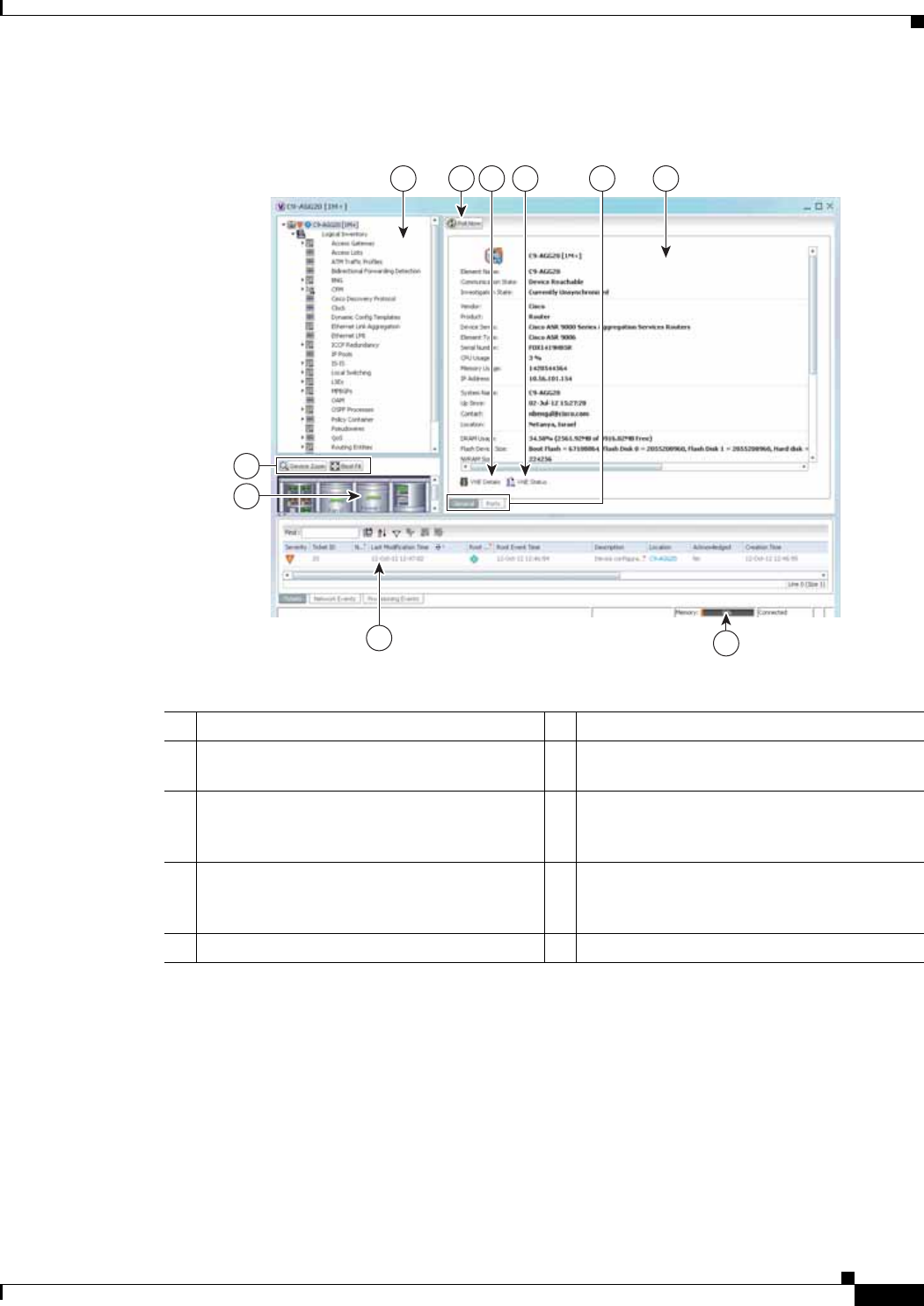
Task: Click the properties pane horizontal scrollbar
Action: (635, 468)
